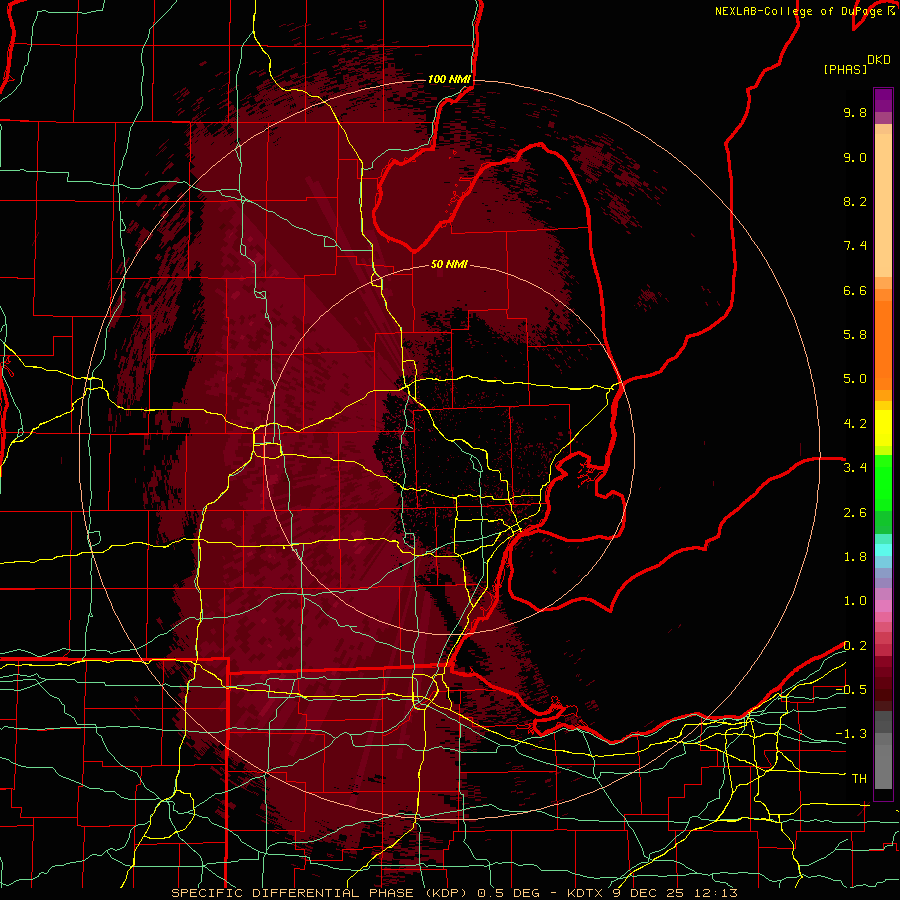The height and width of the screenshot is (900, 900).
Task: Click the 1.0 scale value
Action: pyautogui.click(x=855, y=601)
